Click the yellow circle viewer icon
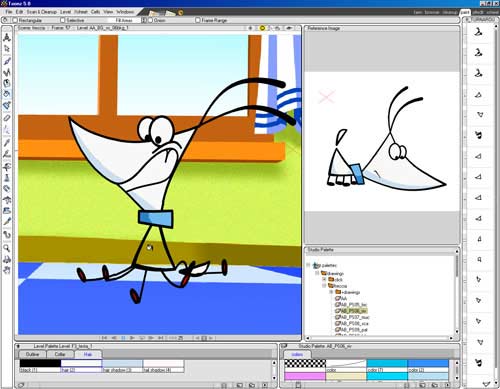The width and height of the screenshot is (500, 389). (x=262, y=28)
